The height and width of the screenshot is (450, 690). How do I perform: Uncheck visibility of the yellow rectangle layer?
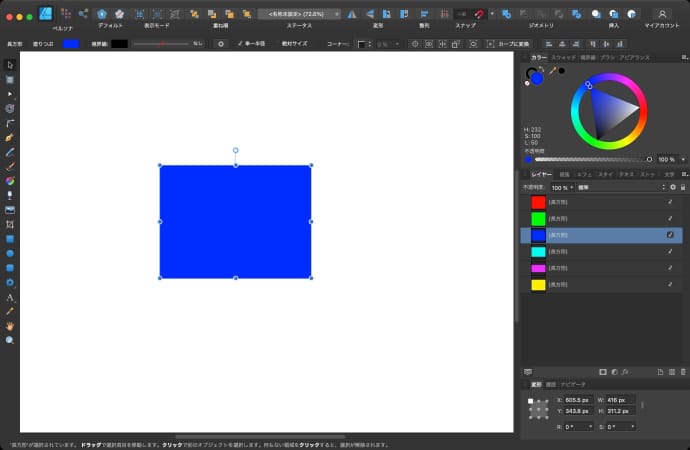(x=670, y=285)
